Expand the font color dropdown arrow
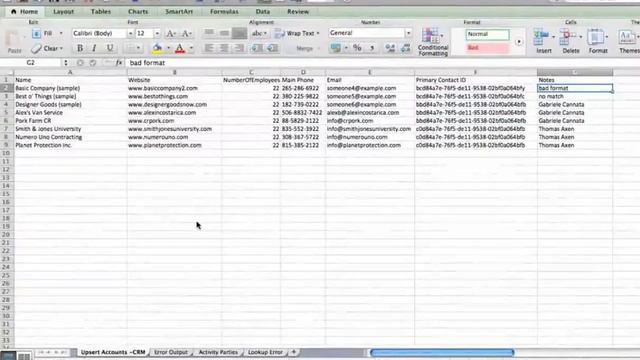Viewport: 640px width, 360px height. (x=191, y=48)
